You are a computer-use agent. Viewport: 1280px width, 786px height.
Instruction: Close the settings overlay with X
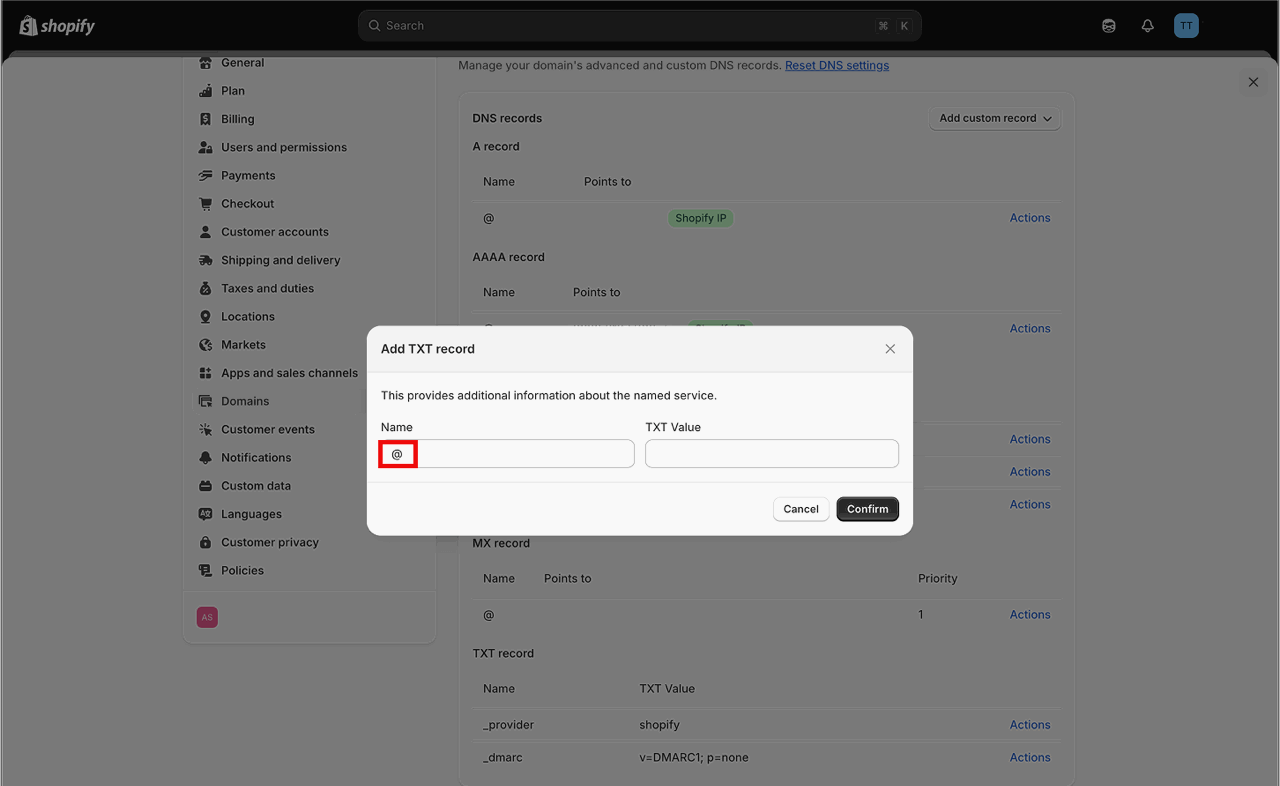1253,82
